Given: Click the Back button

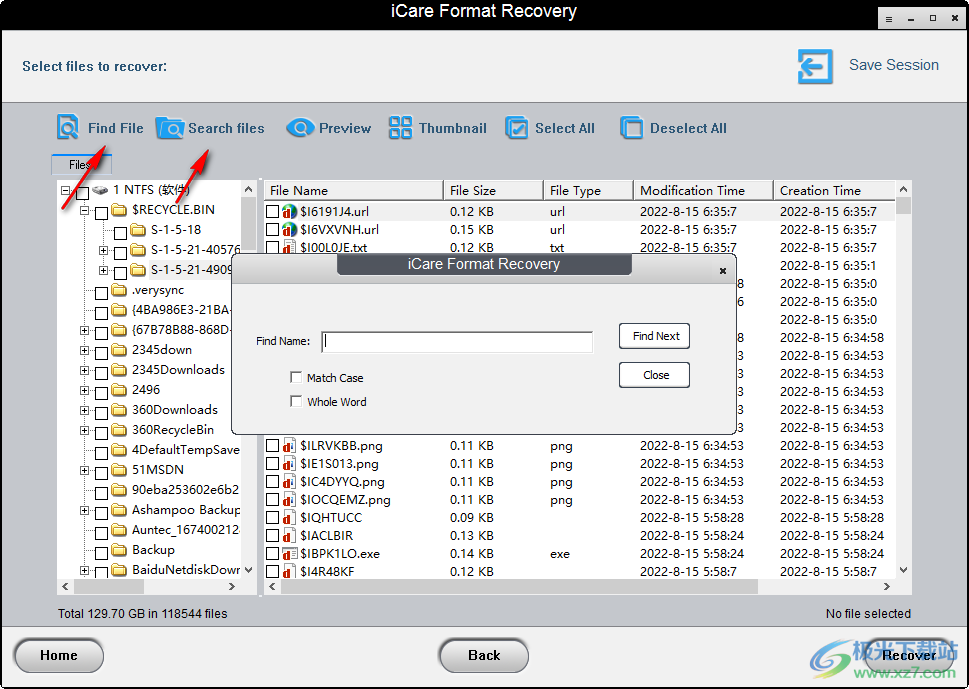Looking at the screenshot, I should click(484, 656).
